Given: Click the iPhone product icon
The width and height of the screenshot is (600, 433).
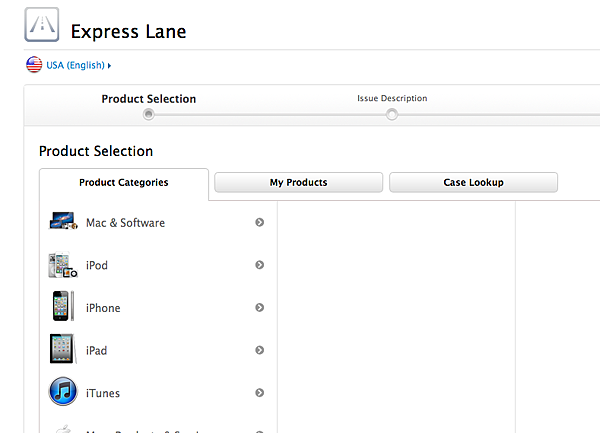Looking at the screenshot, I should pos(64,306).
